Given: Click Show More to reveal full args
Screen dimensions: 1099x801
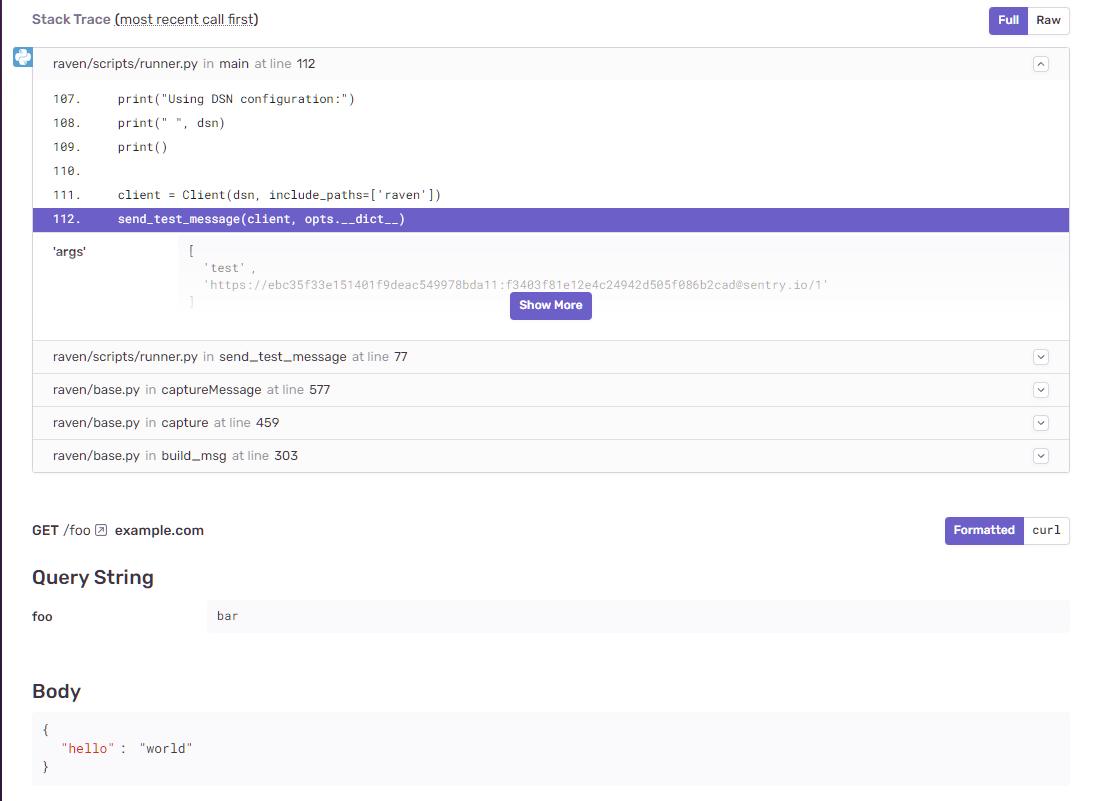Looking at the screenshot, I should click(550, 306).
